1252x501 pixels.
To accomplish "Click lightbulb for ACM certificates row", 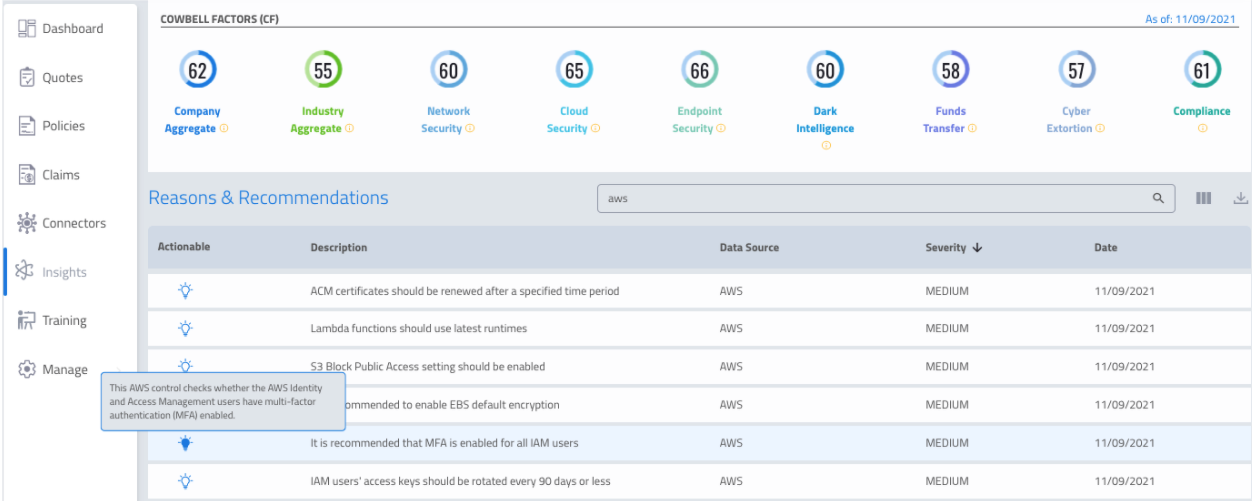I will (185, 291).
